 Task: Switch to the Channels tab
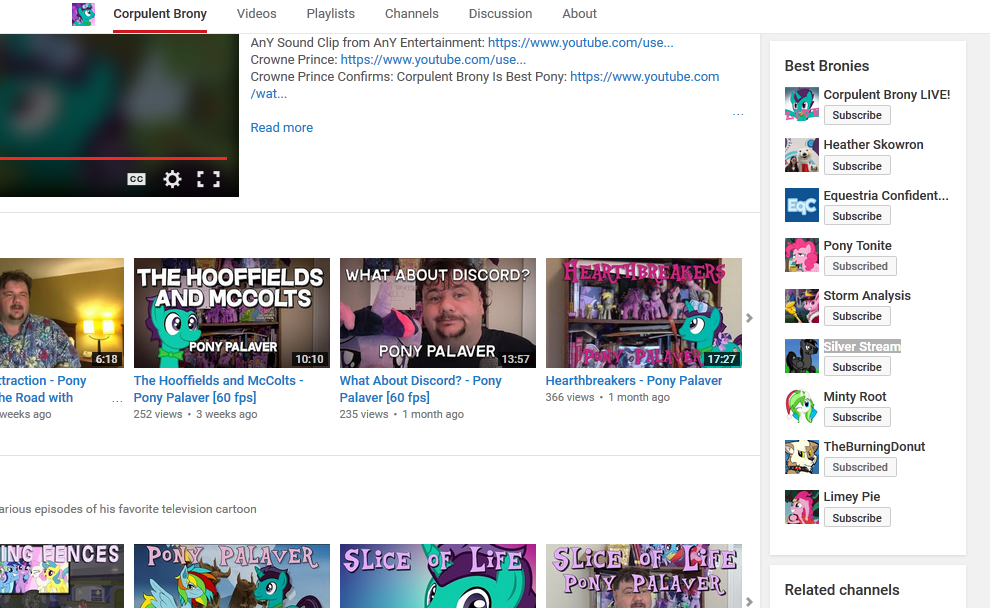[x=412, y=14]
